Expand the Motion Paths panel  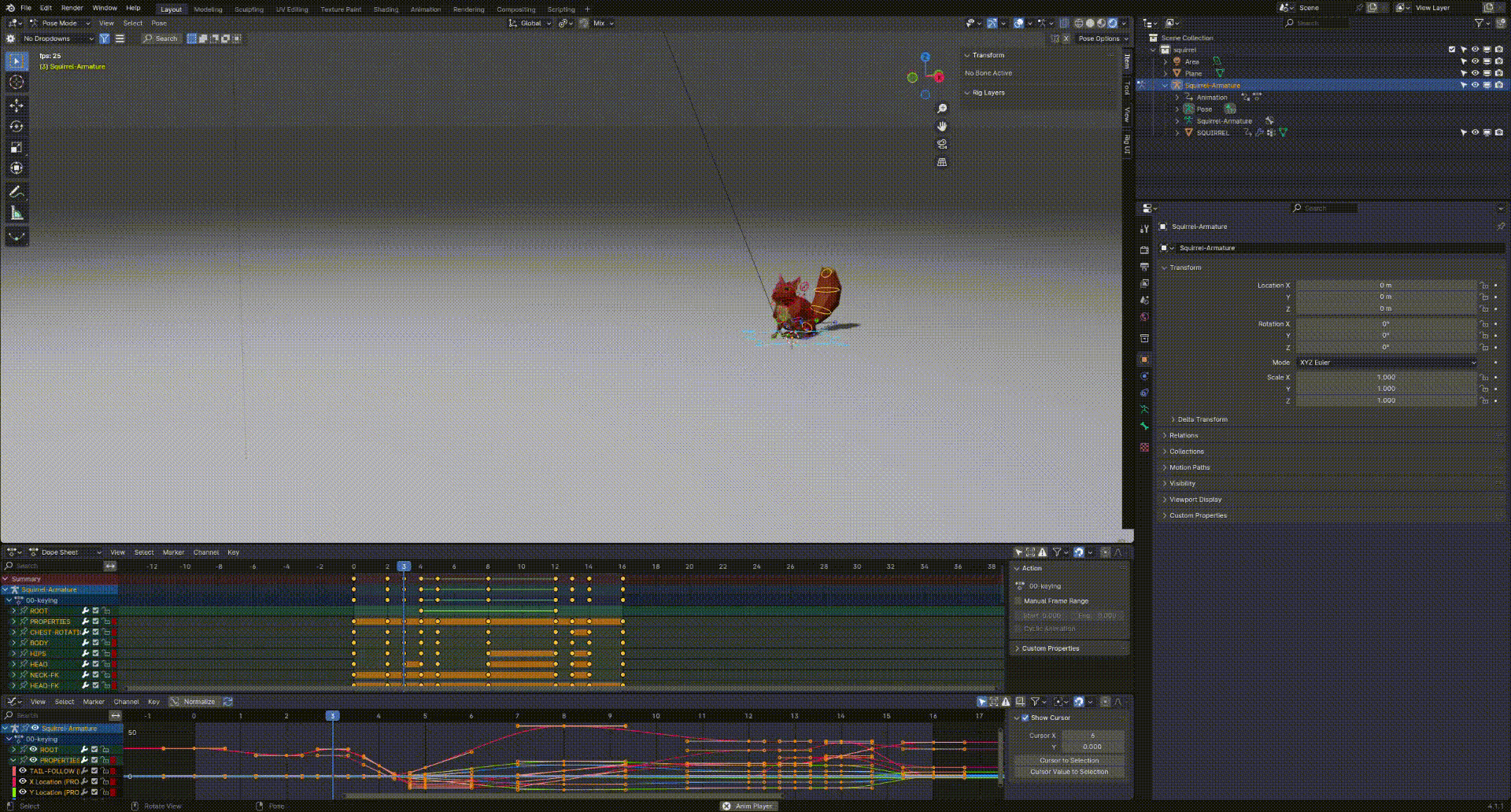click(1188, 467)
